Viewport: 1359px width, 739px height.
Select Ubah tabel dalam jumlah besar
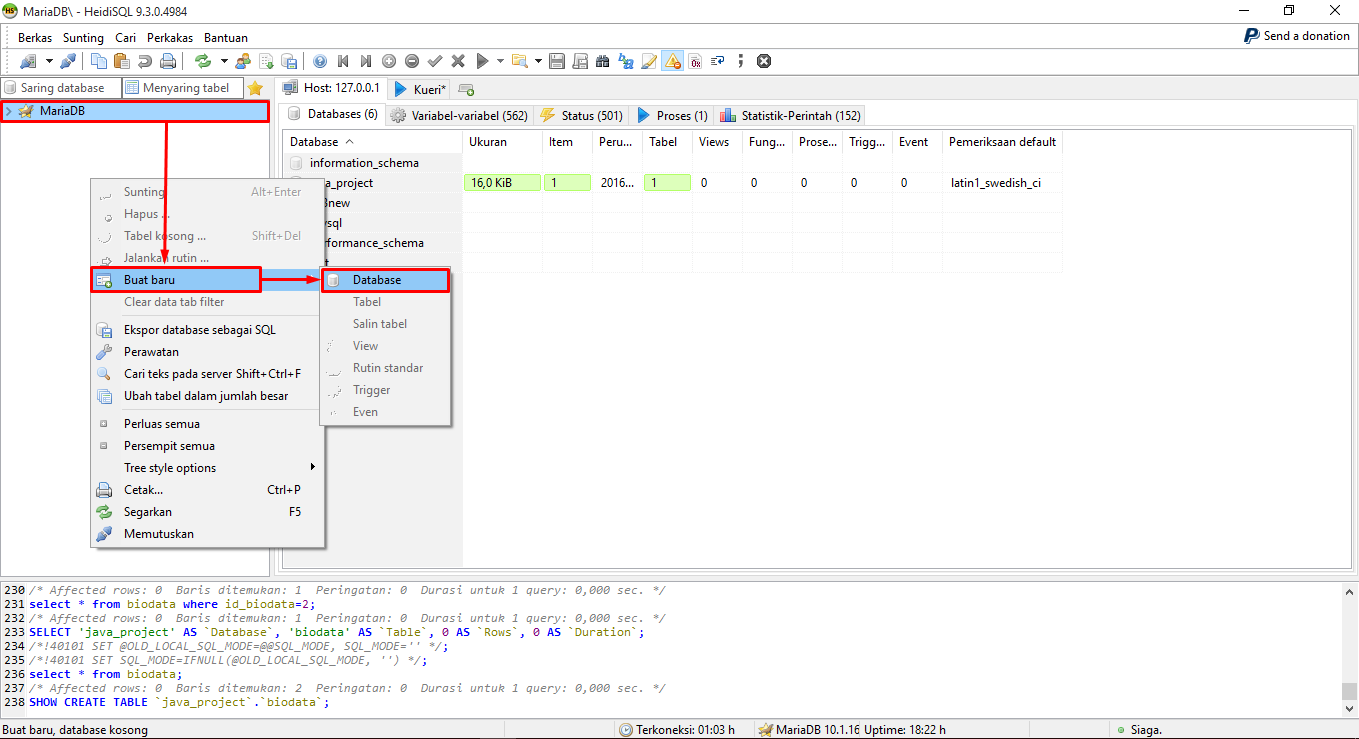pyautogui.click(x=208, y=396)
